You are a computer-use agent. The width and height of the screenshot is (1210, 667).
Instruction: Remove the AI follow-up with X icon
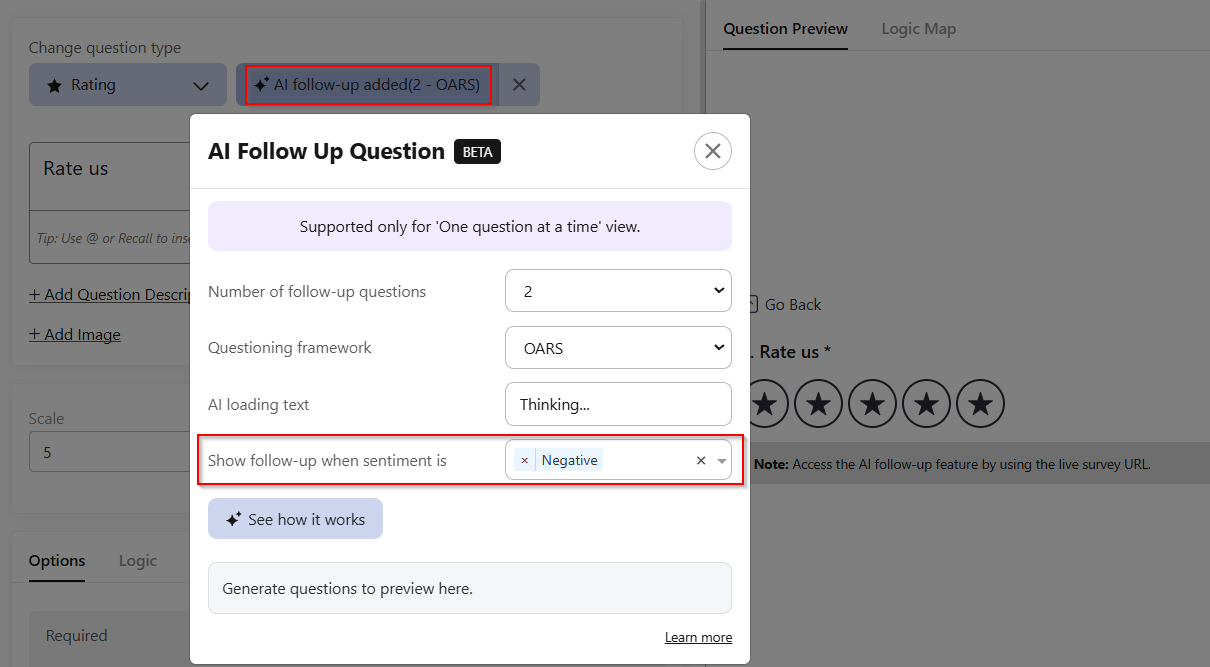[x=519, y=85]
